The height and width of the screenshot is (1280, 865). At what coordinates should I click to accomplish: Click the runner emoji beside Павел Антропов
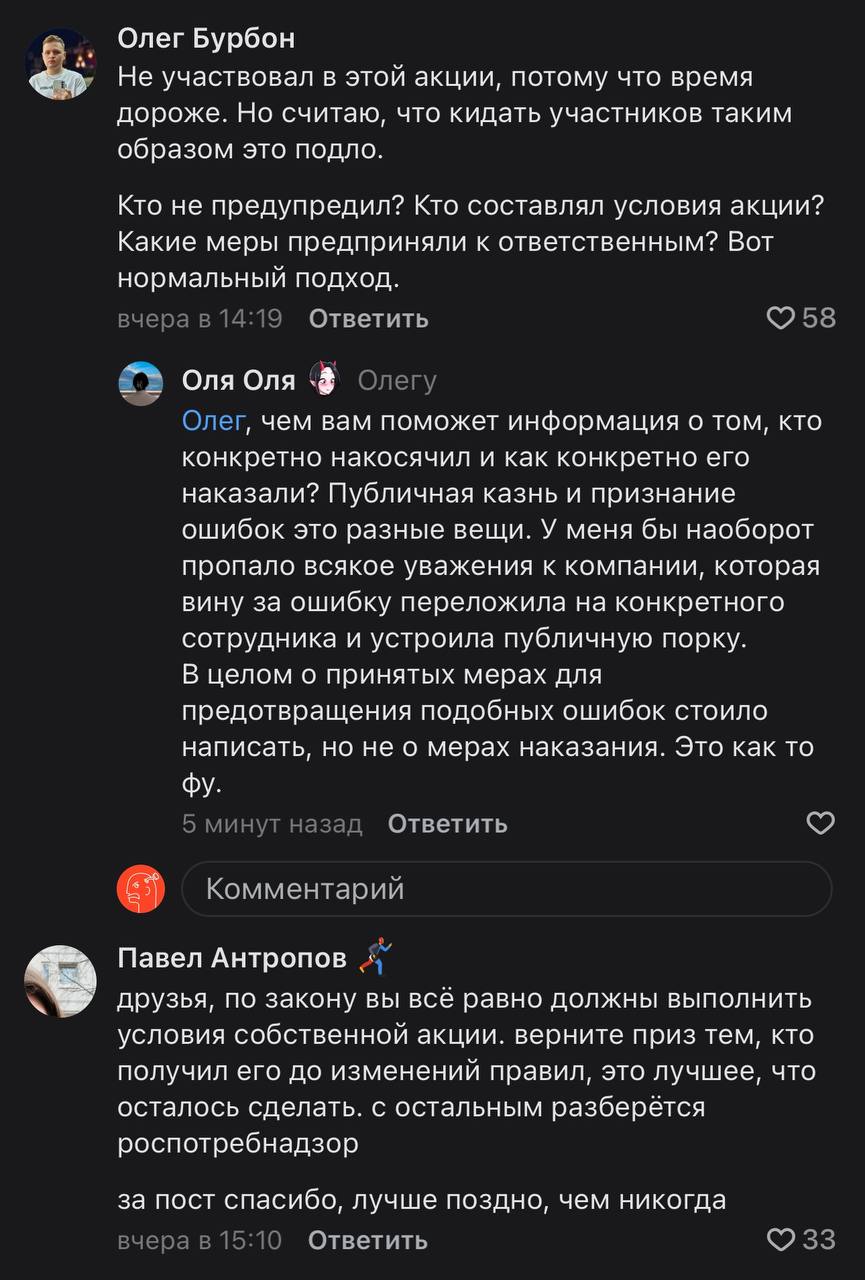pos(375,957)
